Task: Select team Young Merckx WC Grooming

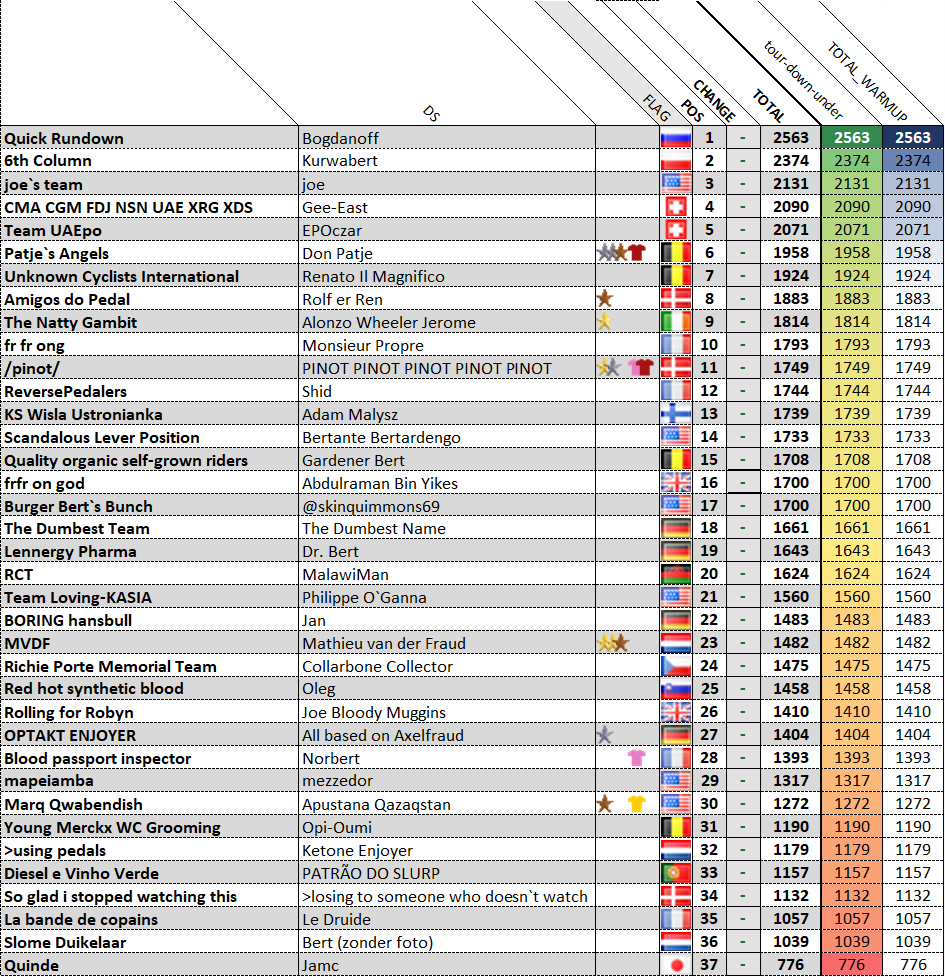Action: (112, 827)
